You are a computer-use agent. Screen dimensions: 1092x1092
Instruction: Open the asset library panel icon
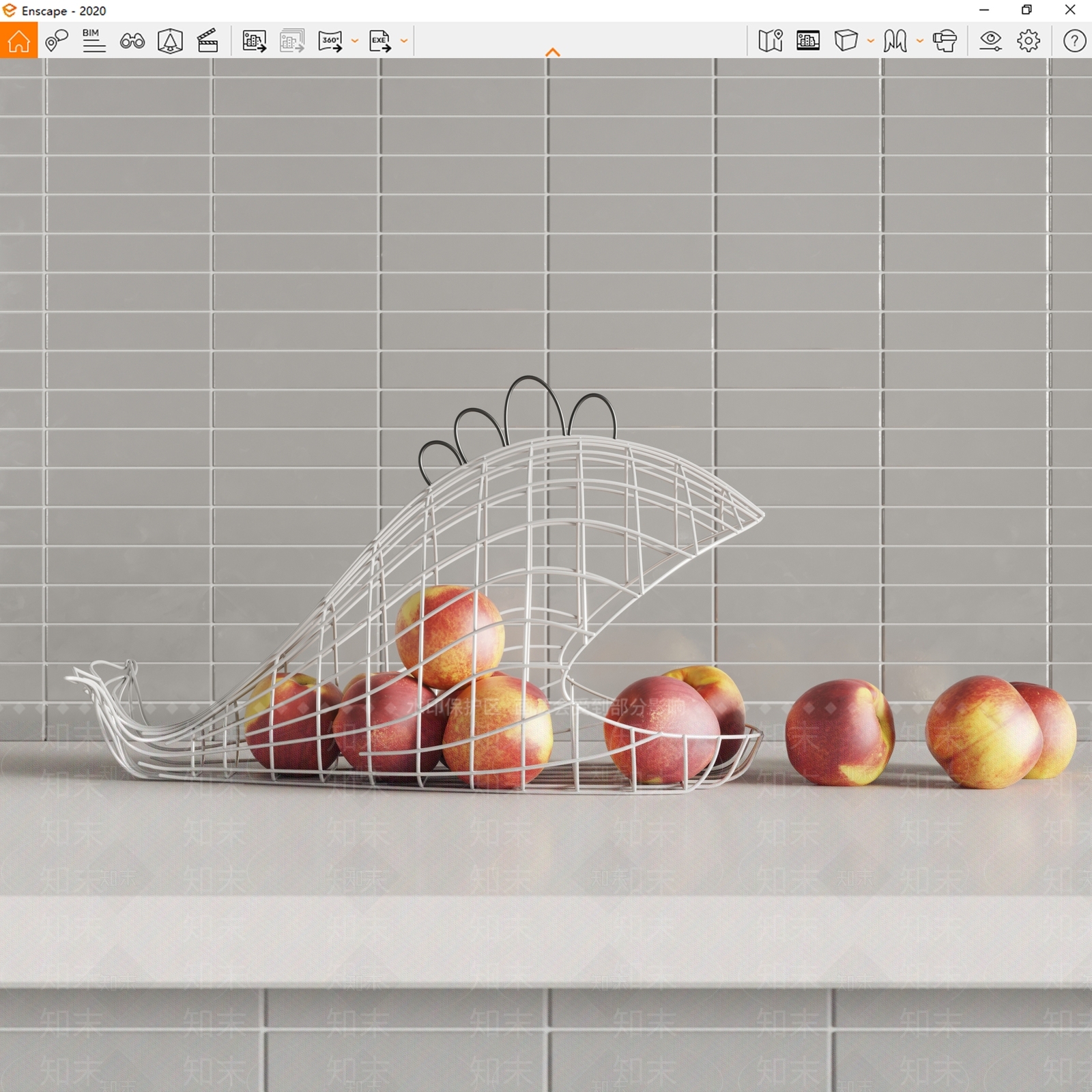tap(808, 41)
